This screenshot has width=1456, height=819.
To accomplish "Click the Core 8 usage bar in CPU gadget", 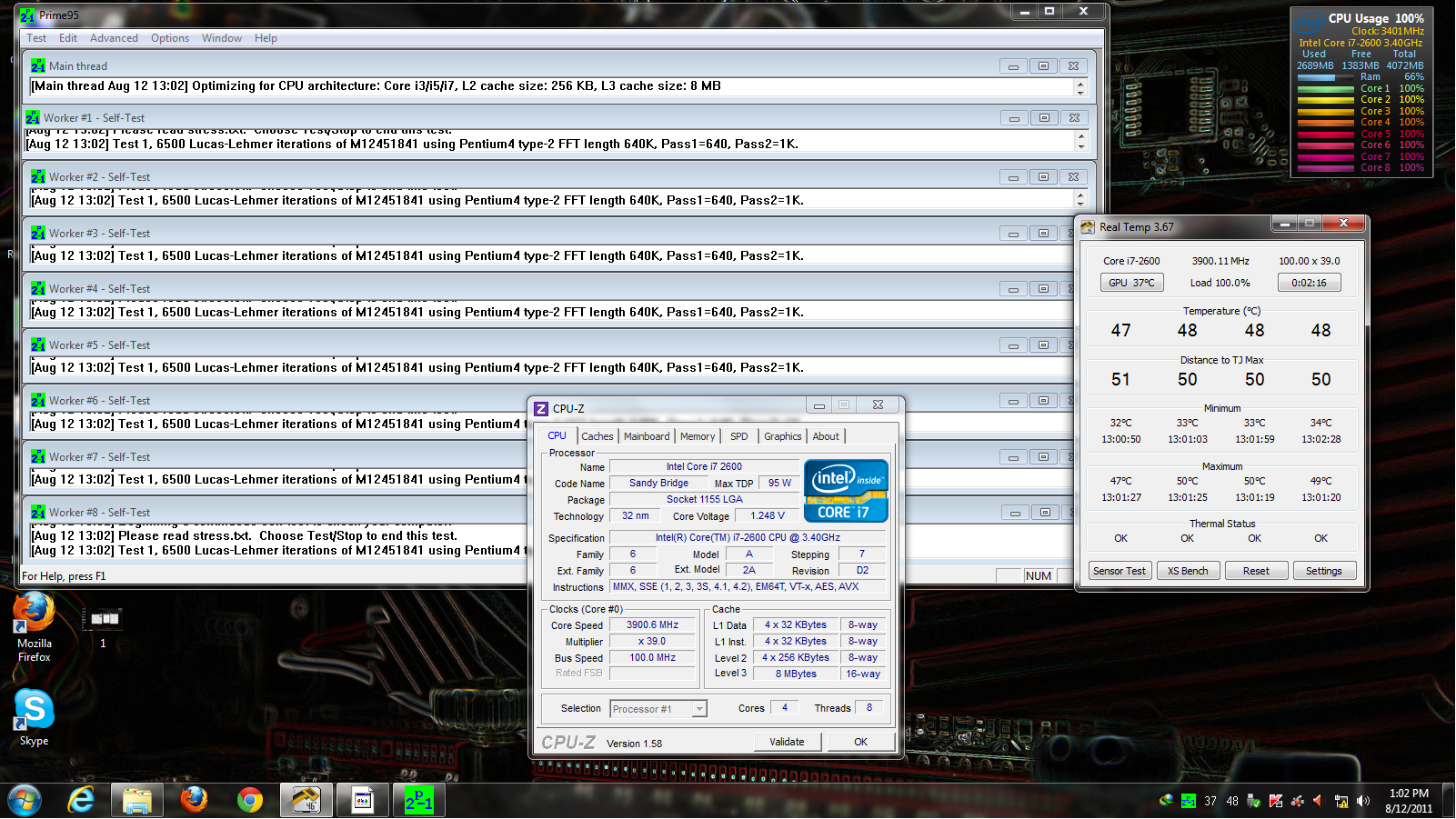I will (1325, 168).
